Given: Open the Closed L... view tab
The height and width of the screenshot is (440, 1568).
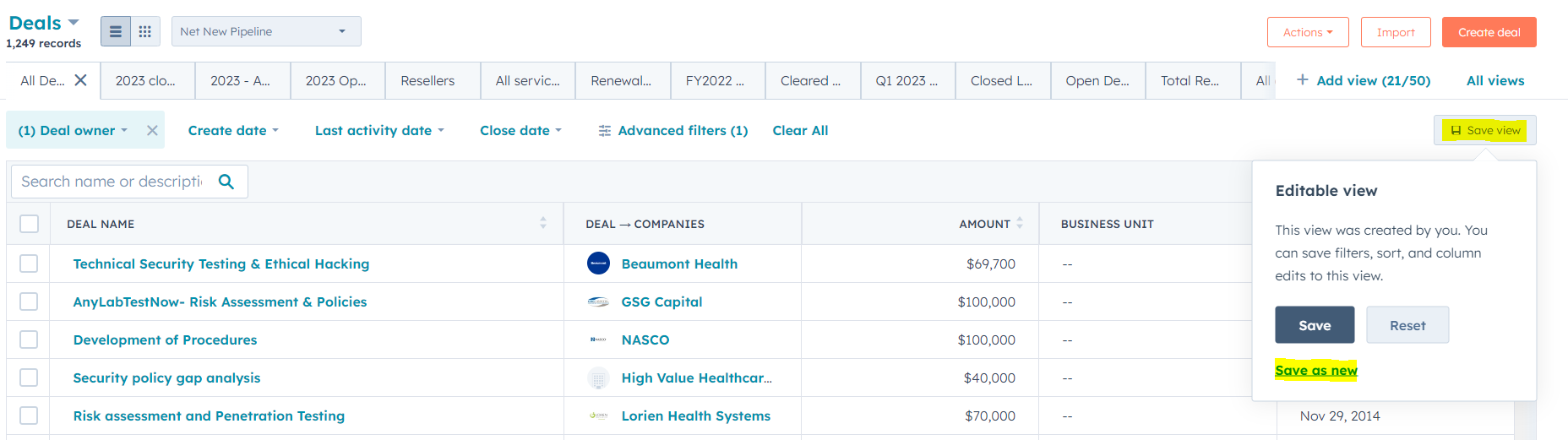Looking at the screenshot, I should click(x=1001, y=81).
